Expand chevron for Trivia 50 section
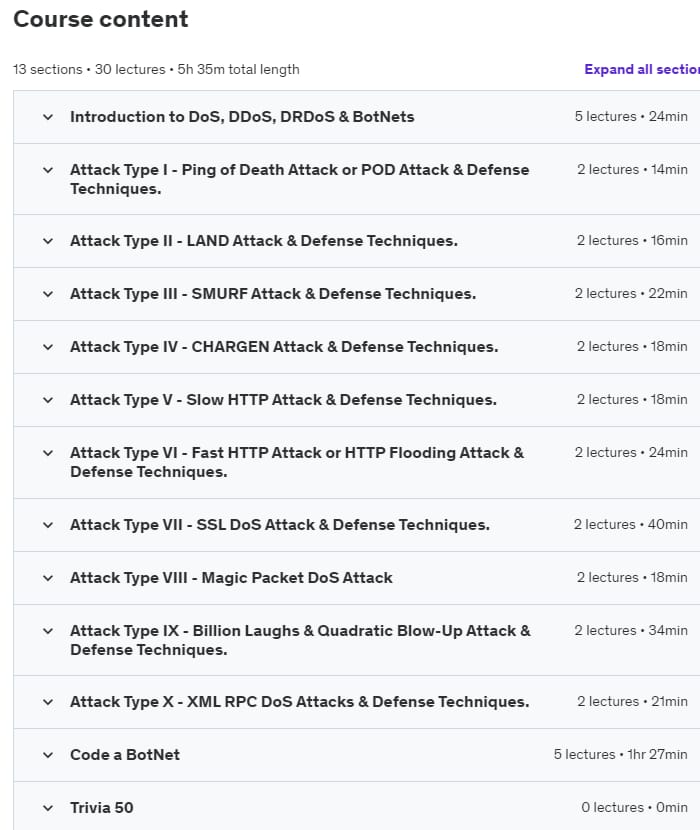700x830 pixels. tap(48, 808)
